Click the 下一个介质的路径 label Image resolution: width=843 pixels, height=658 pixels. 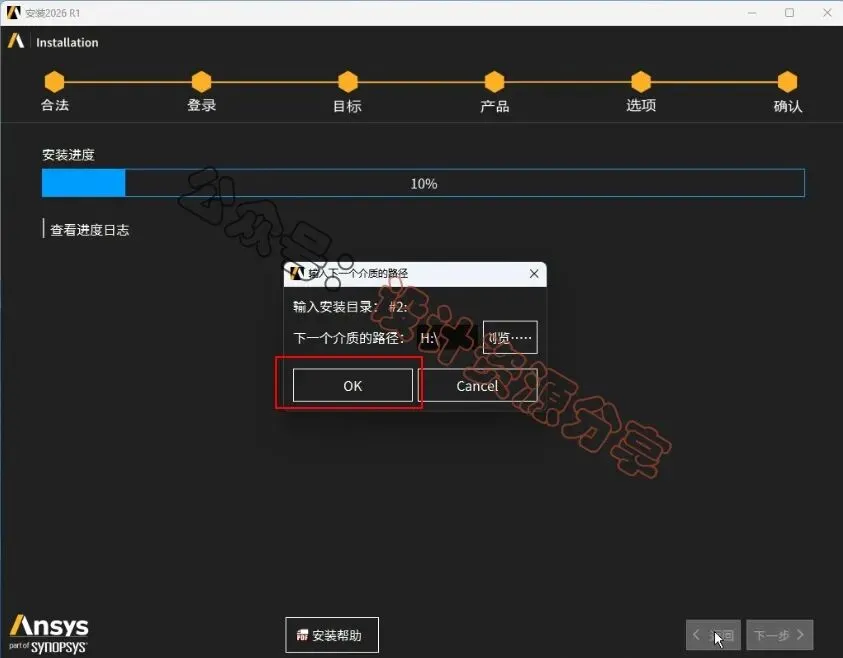click(x=348, y=338)
